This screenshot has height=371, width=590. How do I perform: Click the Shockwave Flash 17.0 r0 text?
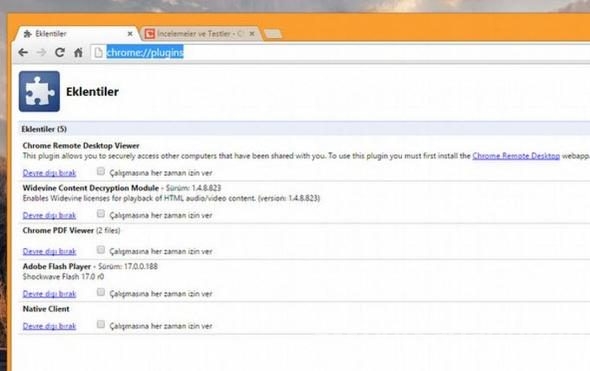pos(63,277)
